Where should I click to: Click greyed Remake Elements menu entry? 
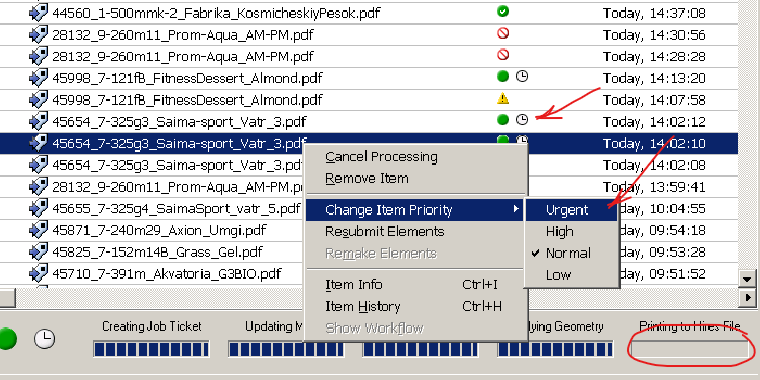381,253
